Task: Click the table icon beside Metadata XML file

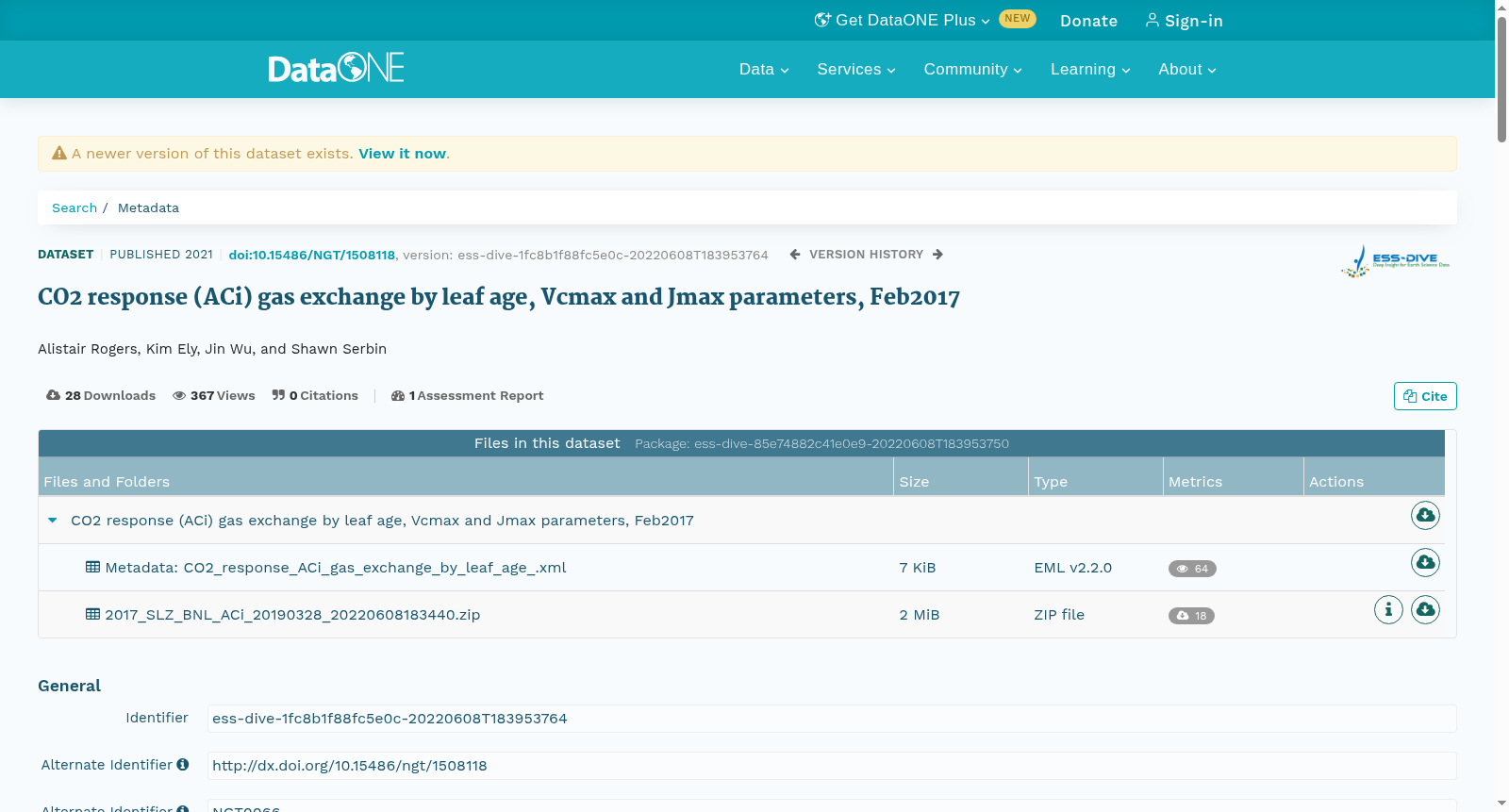Action: coord(92,567)
